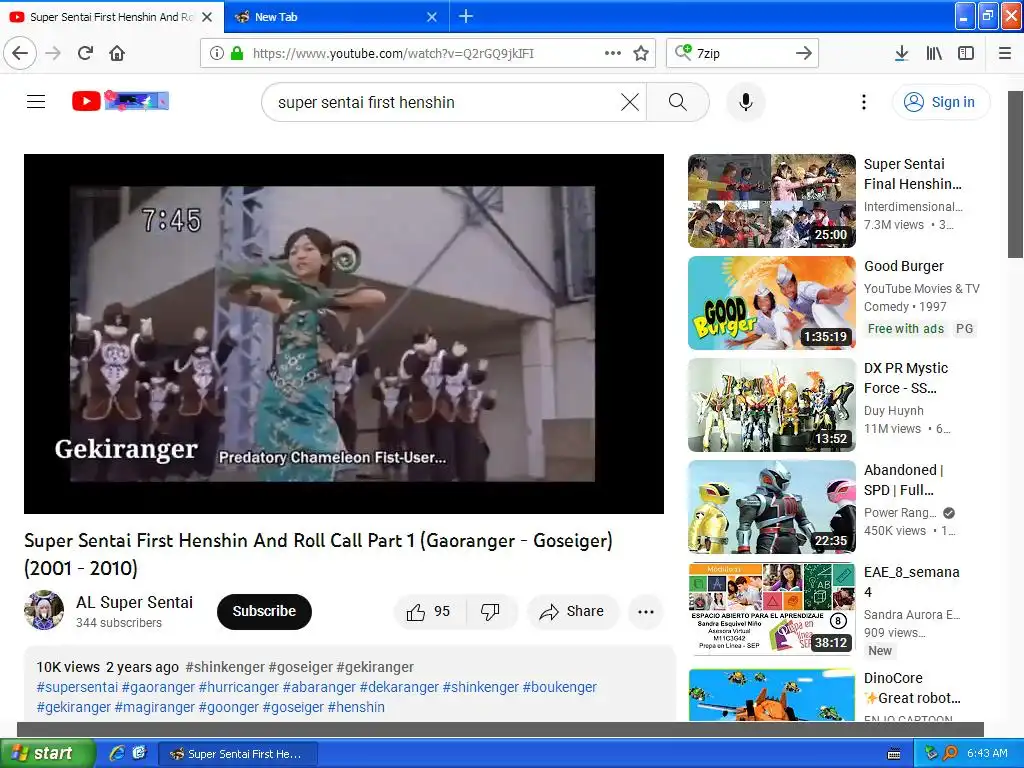Open the browser downloads arrow icon
This screenshot has height=768, width=1024.
coord(901,53)
